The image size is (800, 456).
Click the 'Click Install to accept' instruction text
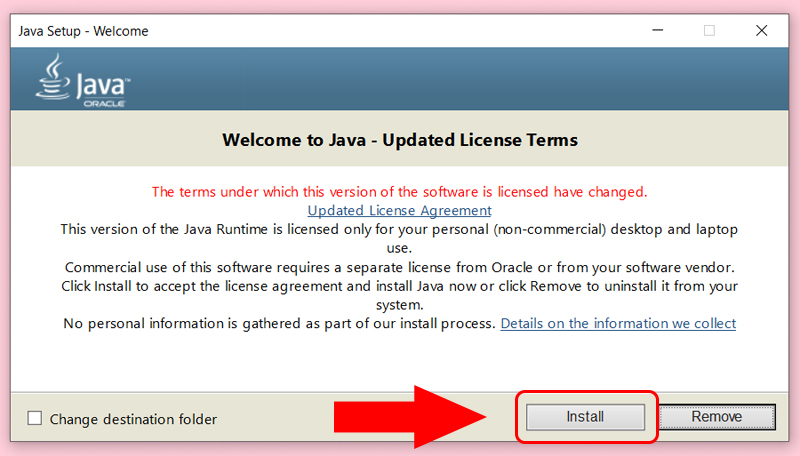(399, 295)
